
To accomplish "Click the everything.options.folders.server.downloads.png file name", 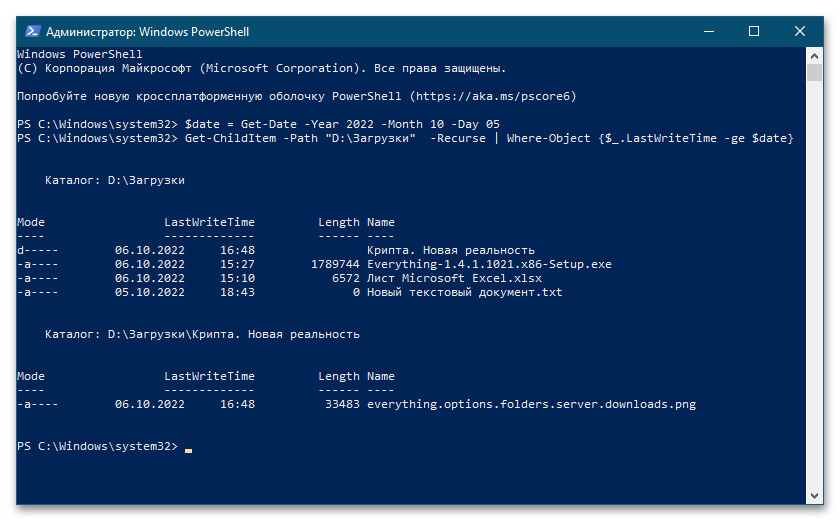I will coord(531,404).
